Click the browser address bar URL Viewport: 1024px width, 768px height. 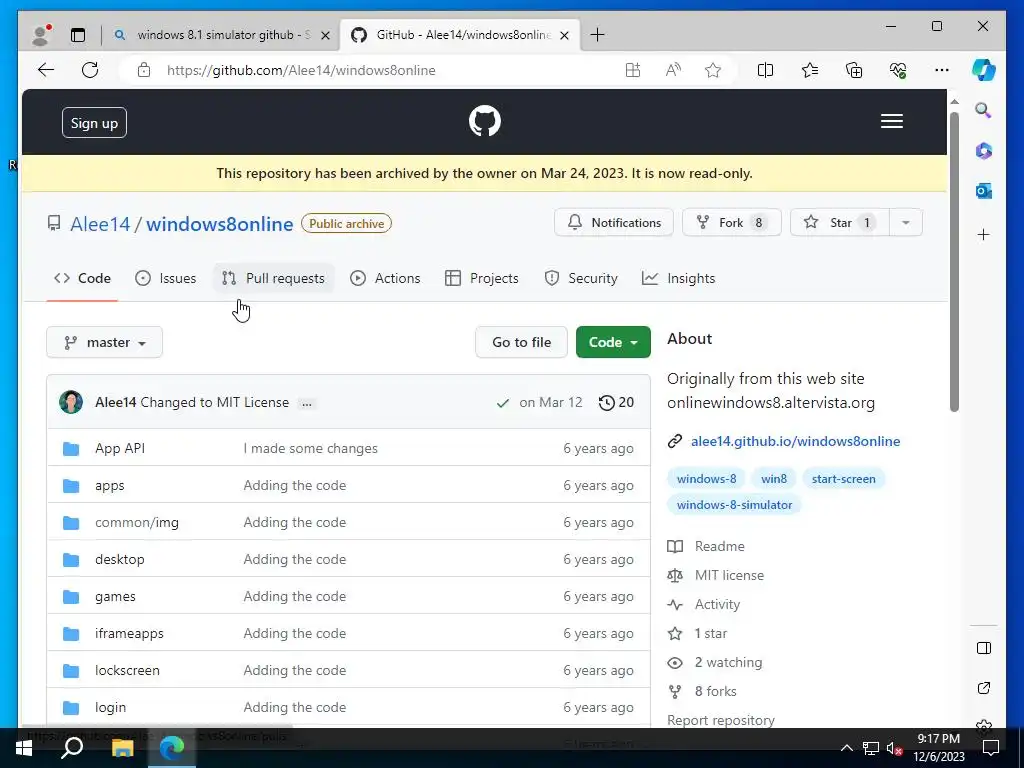pos(301,71)
